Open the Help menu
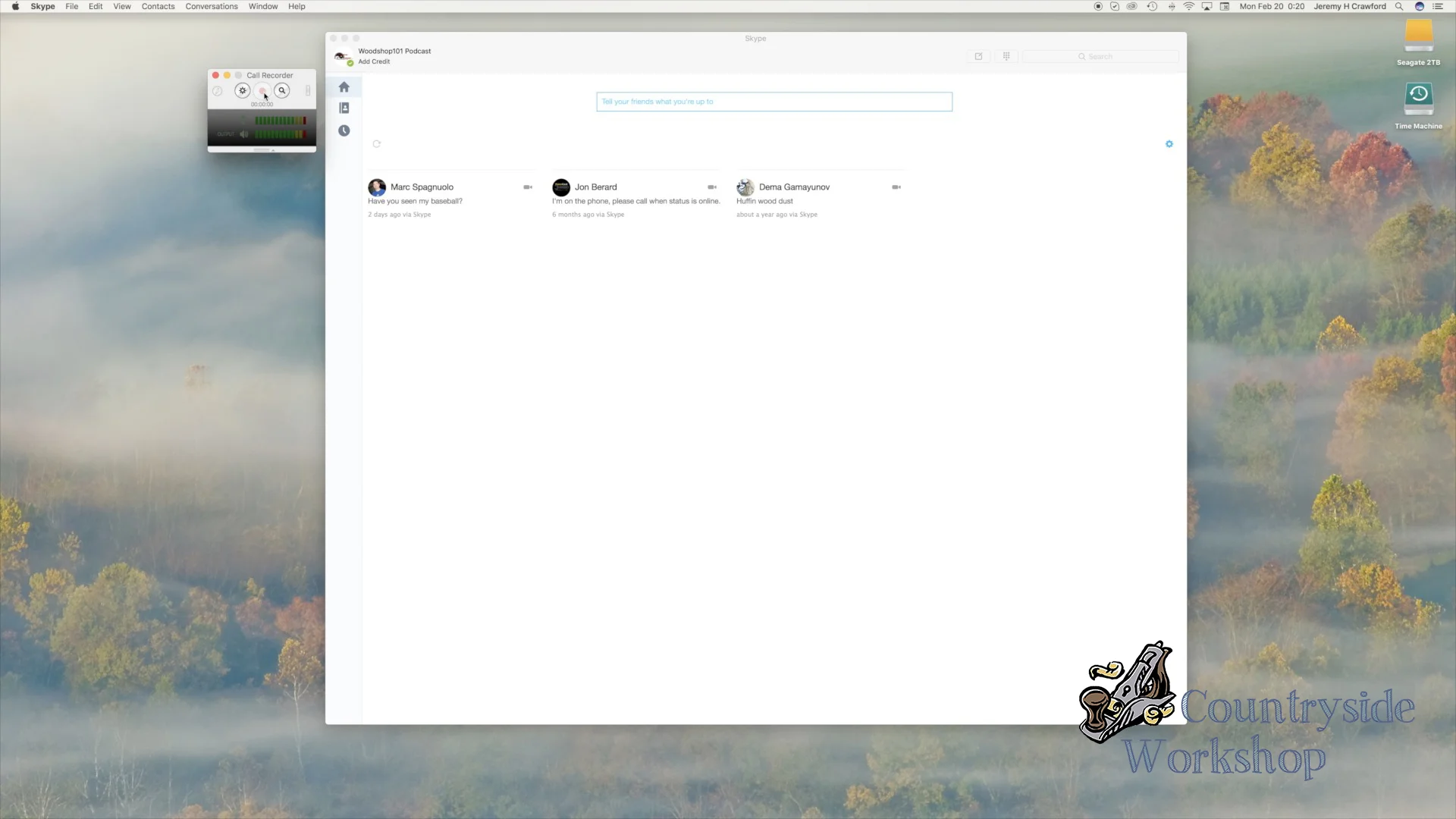This screenshot has width=1456, height=819. click(297, 6)
